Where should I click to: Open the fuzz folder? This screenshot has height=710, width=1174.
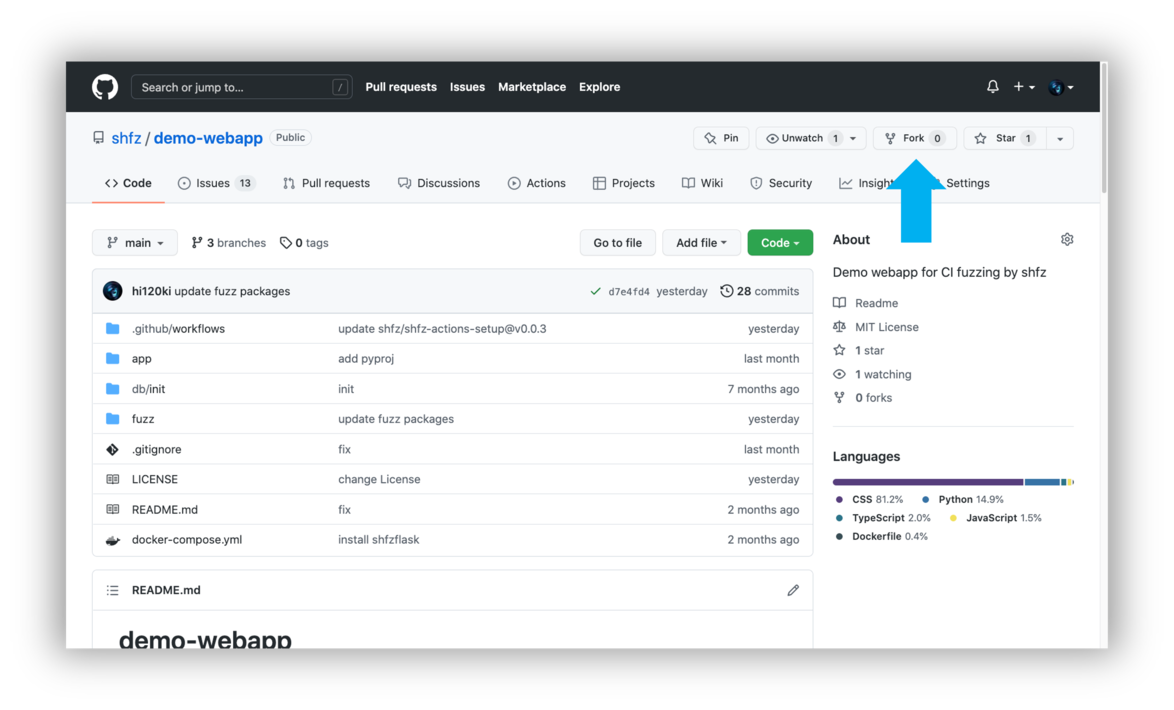click(x=143, y=419)
